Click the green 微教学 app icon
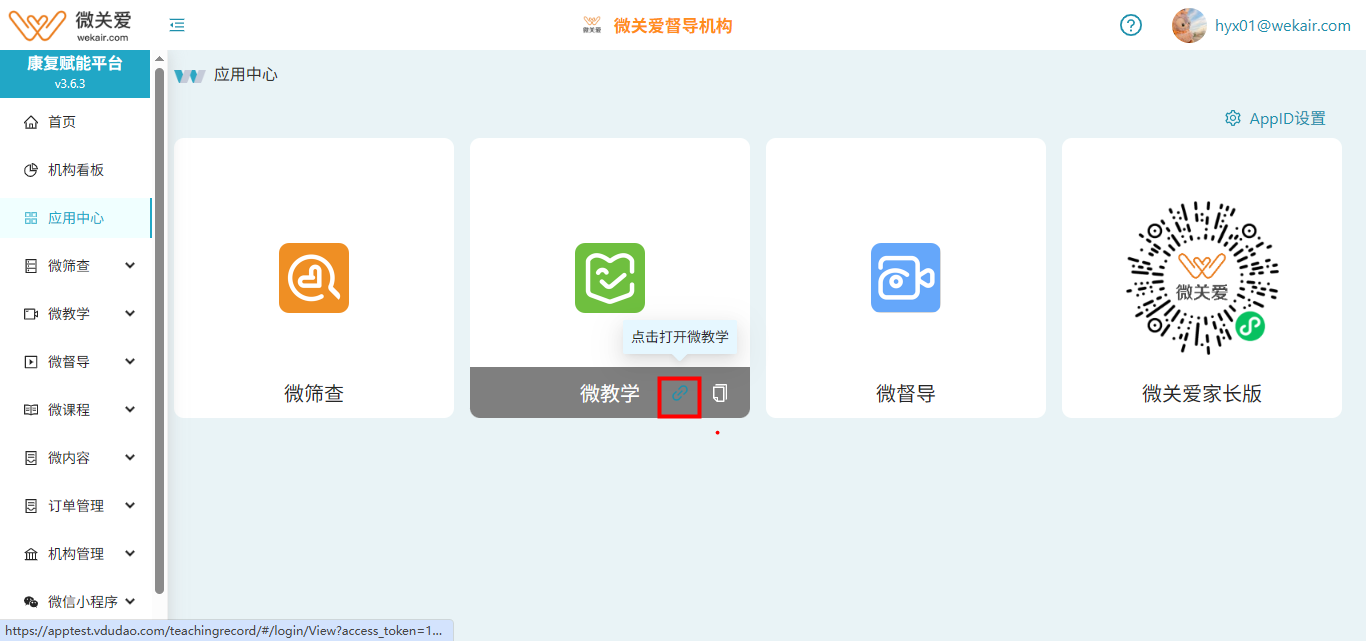Image resolution: width=1366 pixels, height=641 pixels. point(610,278)
